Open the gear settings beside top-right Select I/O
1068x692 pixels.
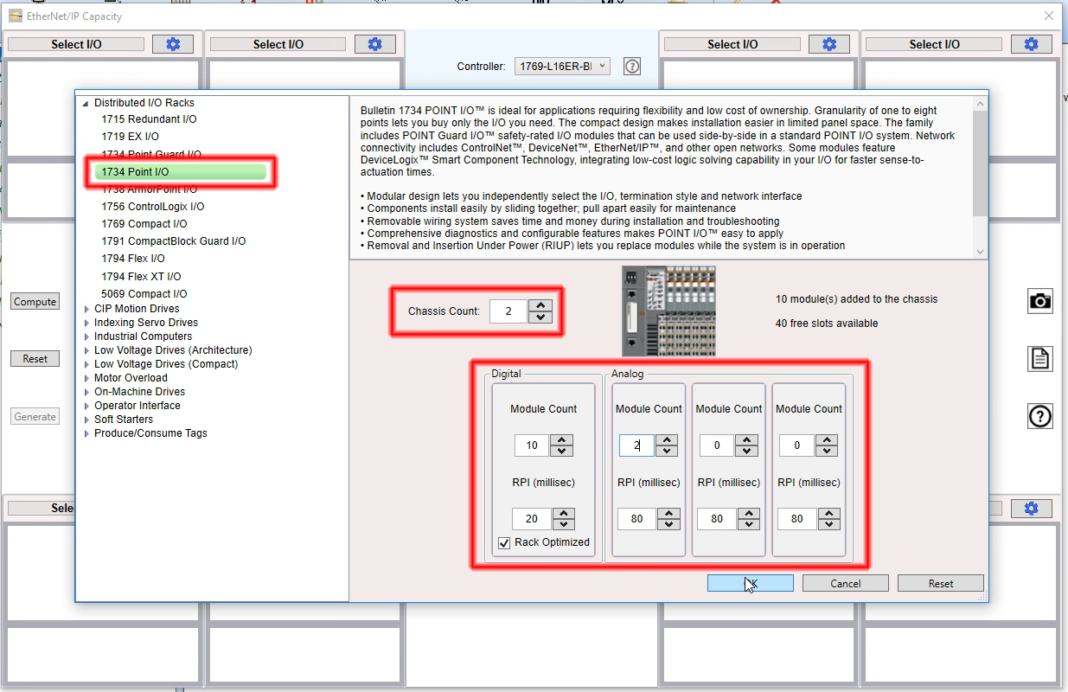pos(828,43)
